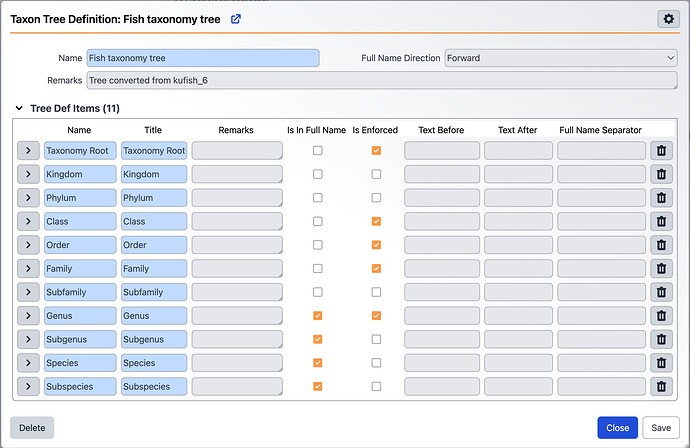Click Text After field for Subgenus
Screen dimensions: 690x448
click(x=518, y=339)
